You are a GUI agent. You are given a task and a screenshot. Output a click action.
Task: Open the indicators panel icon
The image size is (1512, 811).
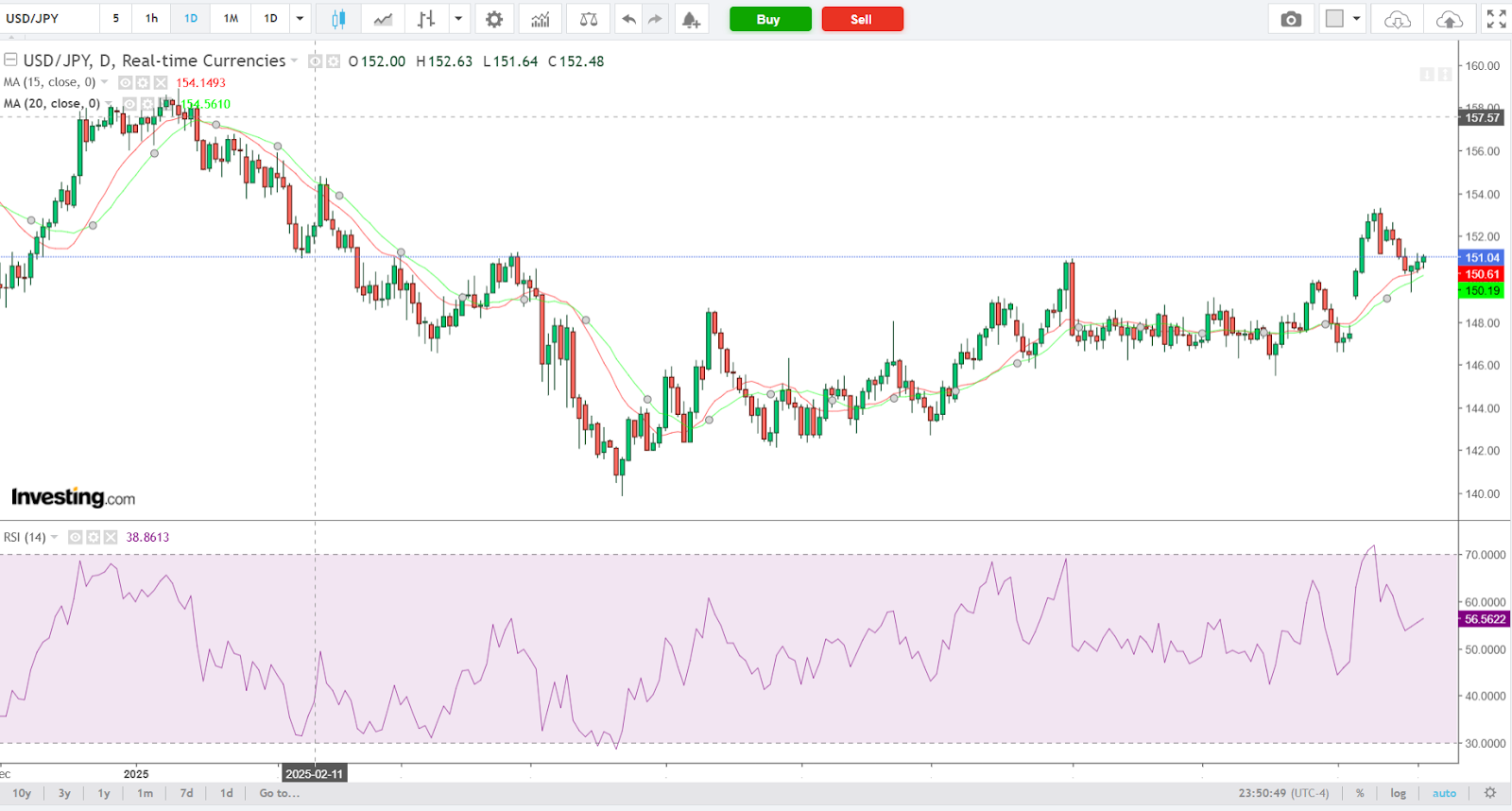coord(541,19)
